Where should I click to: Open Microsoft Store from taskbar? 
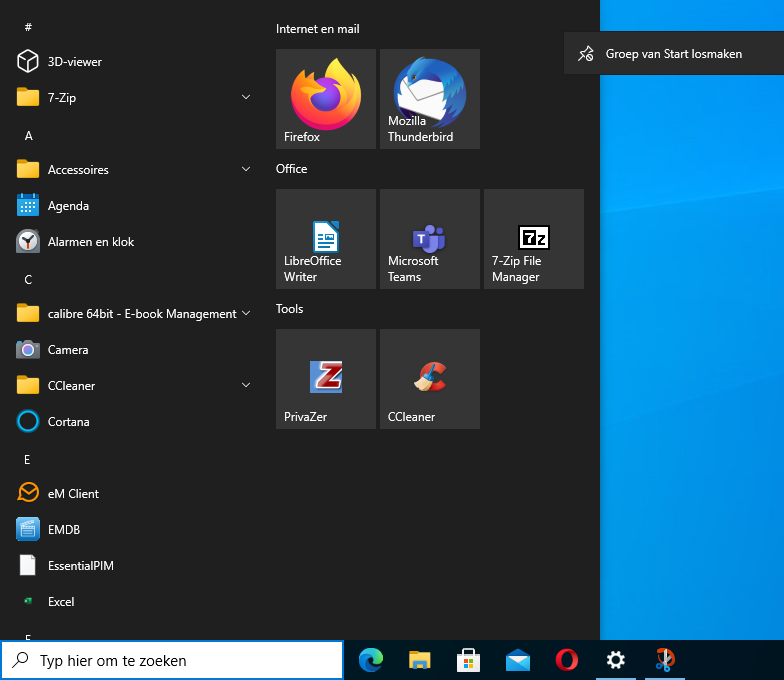(x=469, y=660)
